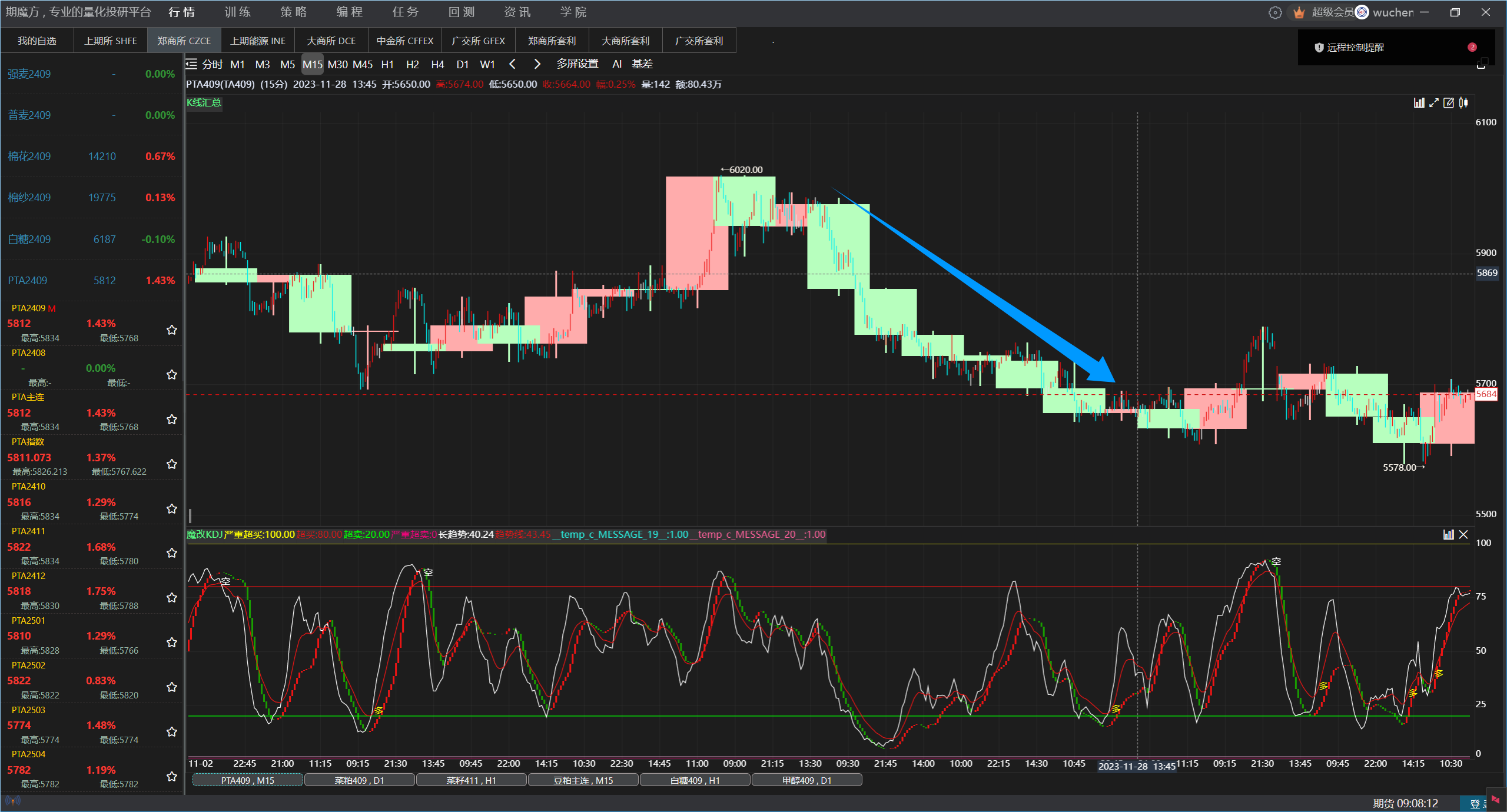Open the 多屏设置 multi-screen settings
The width and height of the screenshot is (1507, 812).
(577, 64)
